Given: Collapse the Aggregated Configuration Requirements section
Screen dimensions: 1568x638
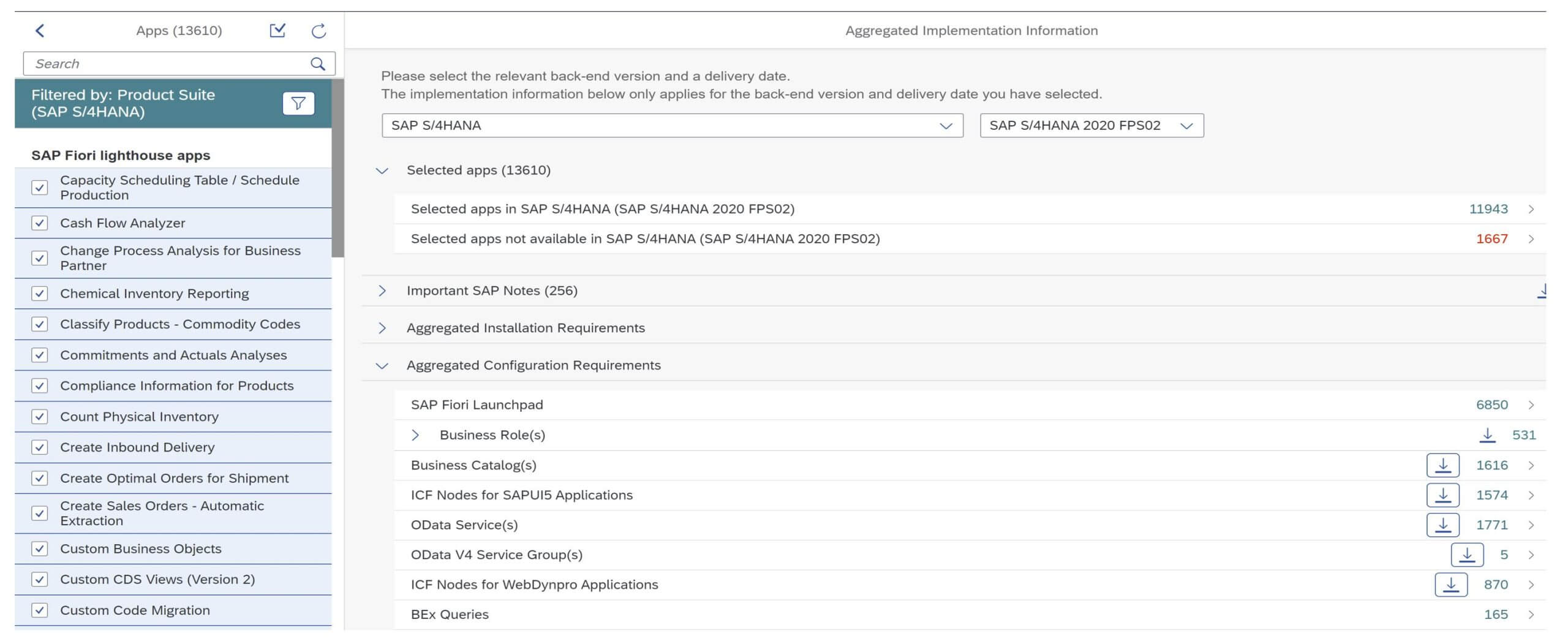Looking at the screenshot, I should [382, 366].
